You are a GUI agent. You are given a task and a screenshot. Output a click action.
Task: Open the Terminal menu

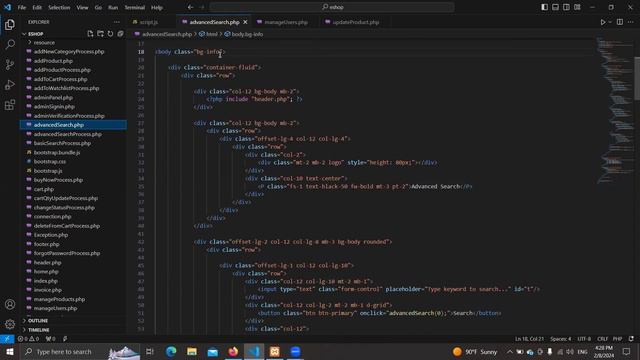(135, 7)
